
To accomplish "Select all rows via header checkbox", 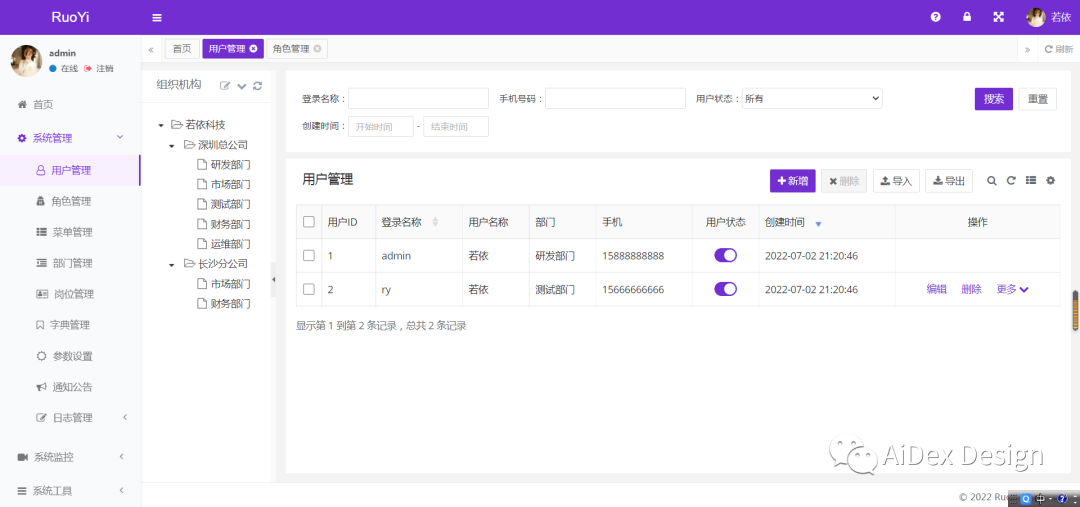I will coord(309,222).
